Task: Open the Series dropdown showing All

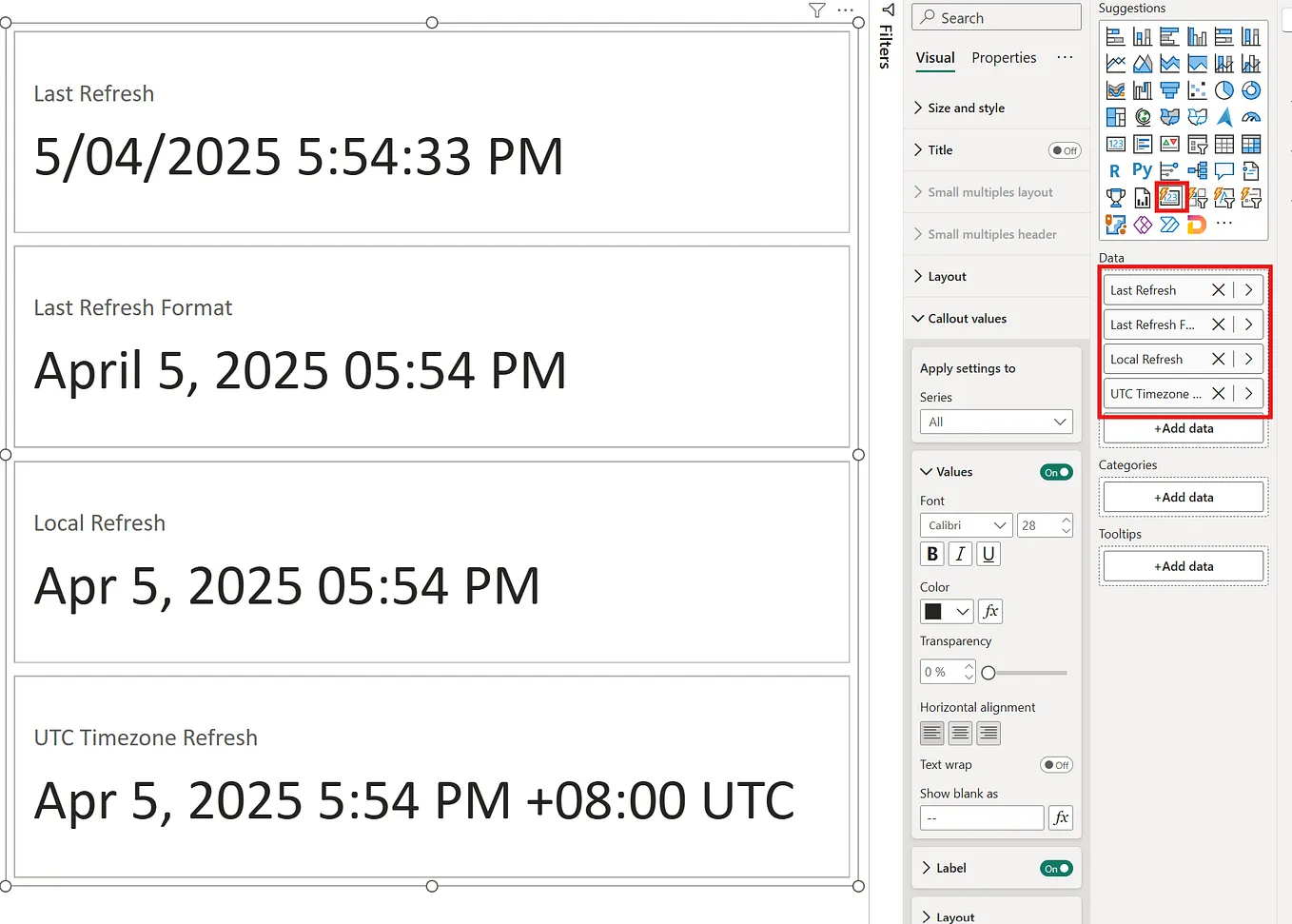Action: (x=995, y=422)
